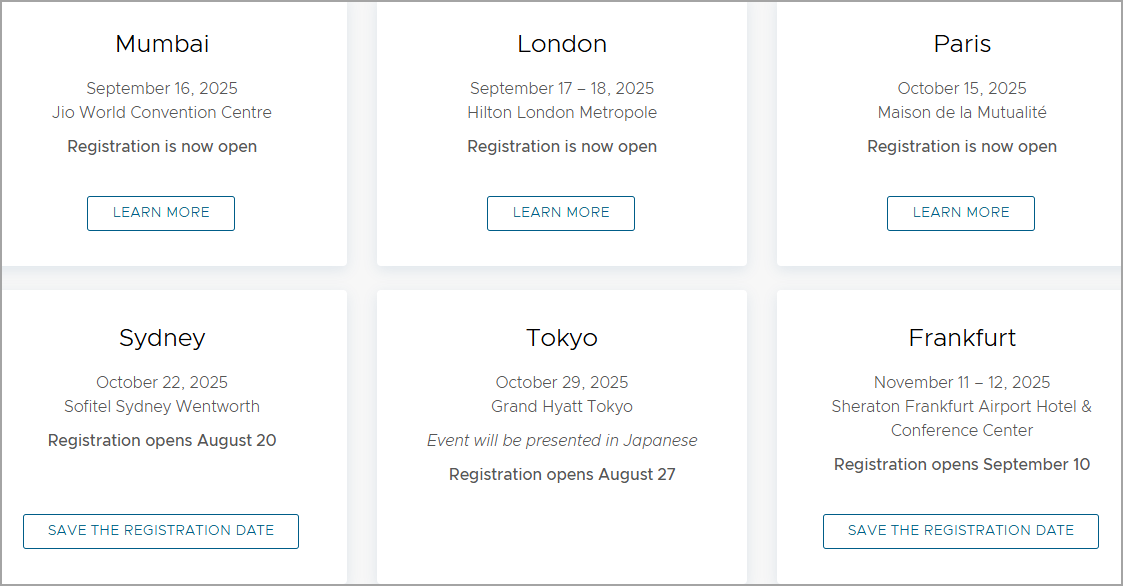The width and height of the screenshot is (1123, 586).
Task: Open Learn More for the London event
Action: tap(561, 213)
